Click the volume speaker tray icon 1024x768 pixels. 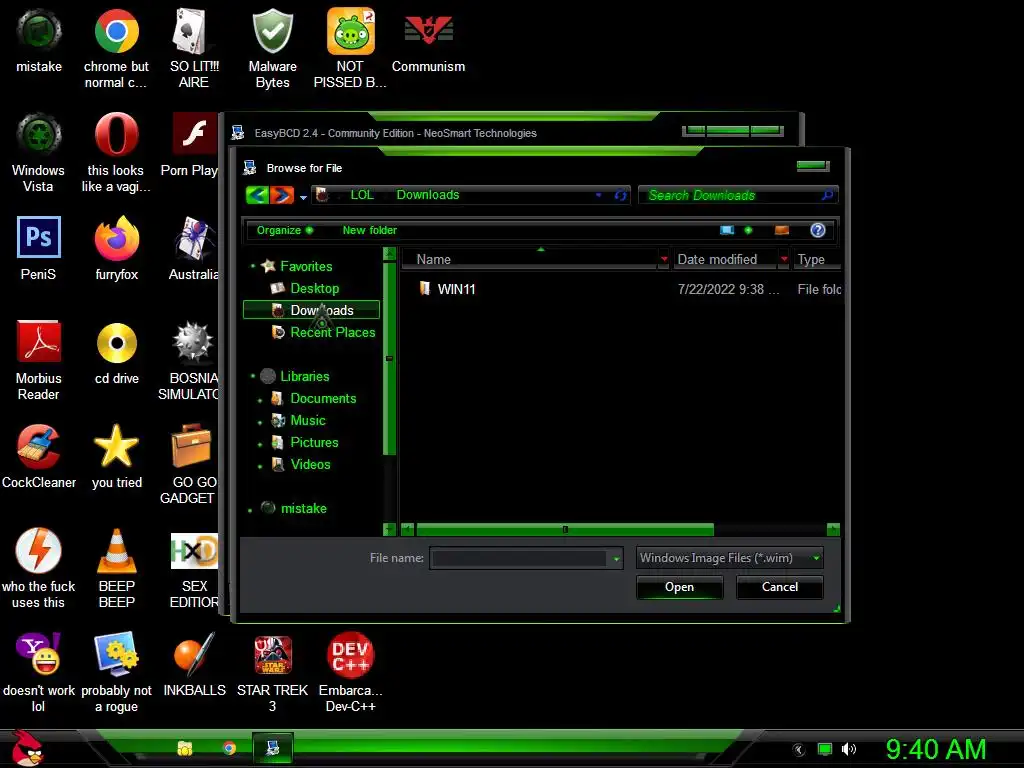(848, 749)
